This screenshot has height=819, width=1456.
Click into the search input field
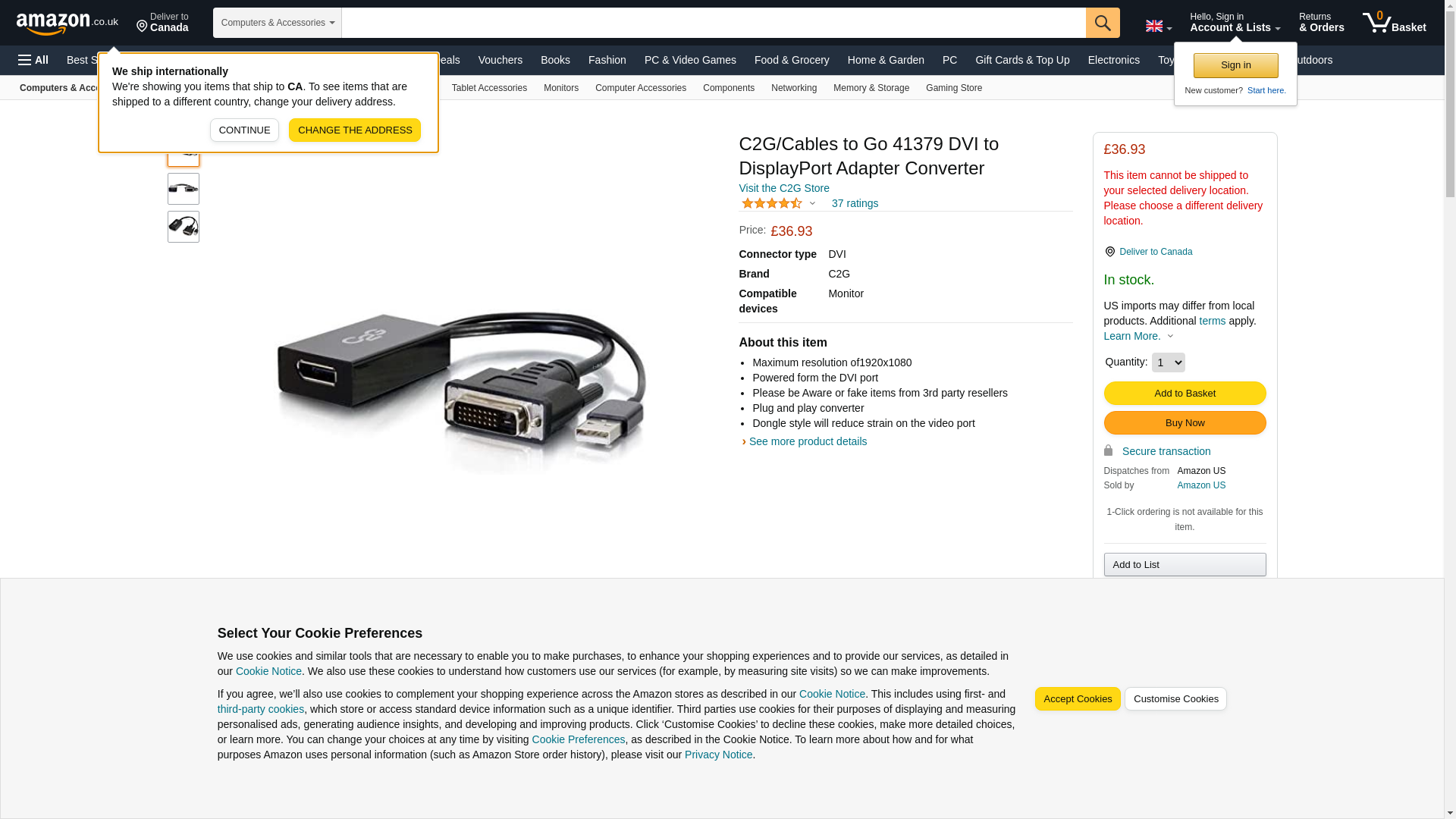click(x=714, y=23)
